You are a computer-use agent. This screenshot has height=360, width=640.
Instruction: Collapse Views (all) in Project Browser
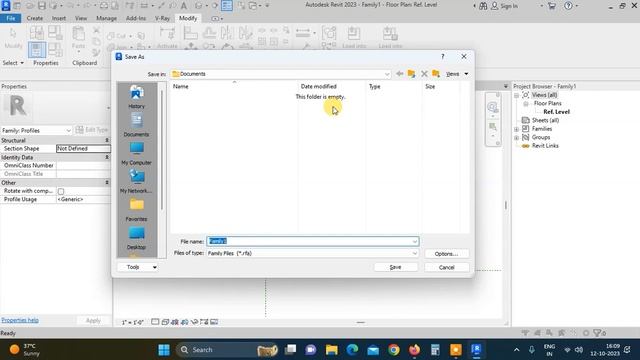516,95
